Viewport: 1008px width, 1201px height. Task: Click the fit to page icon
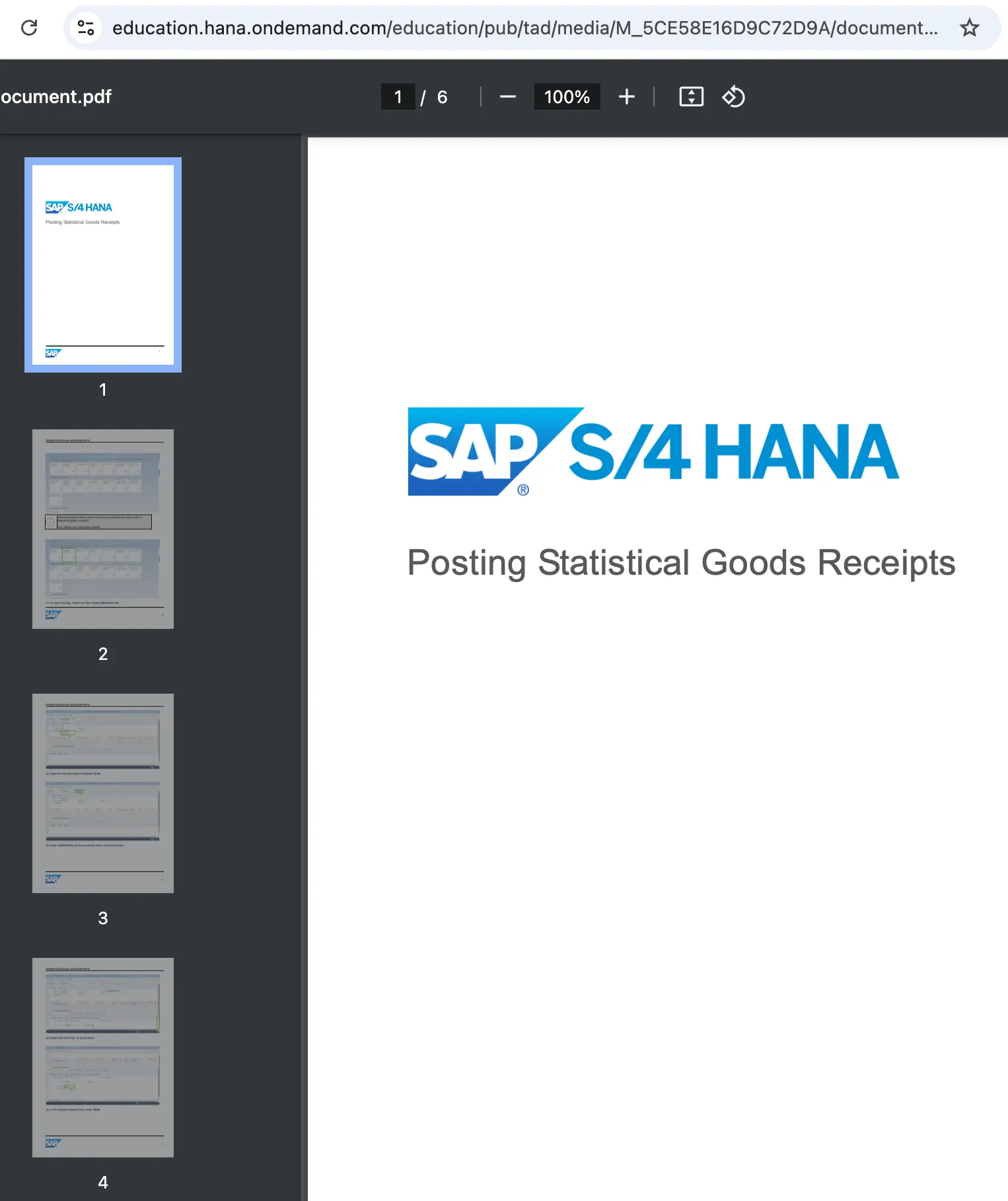(x=691, y=97)
